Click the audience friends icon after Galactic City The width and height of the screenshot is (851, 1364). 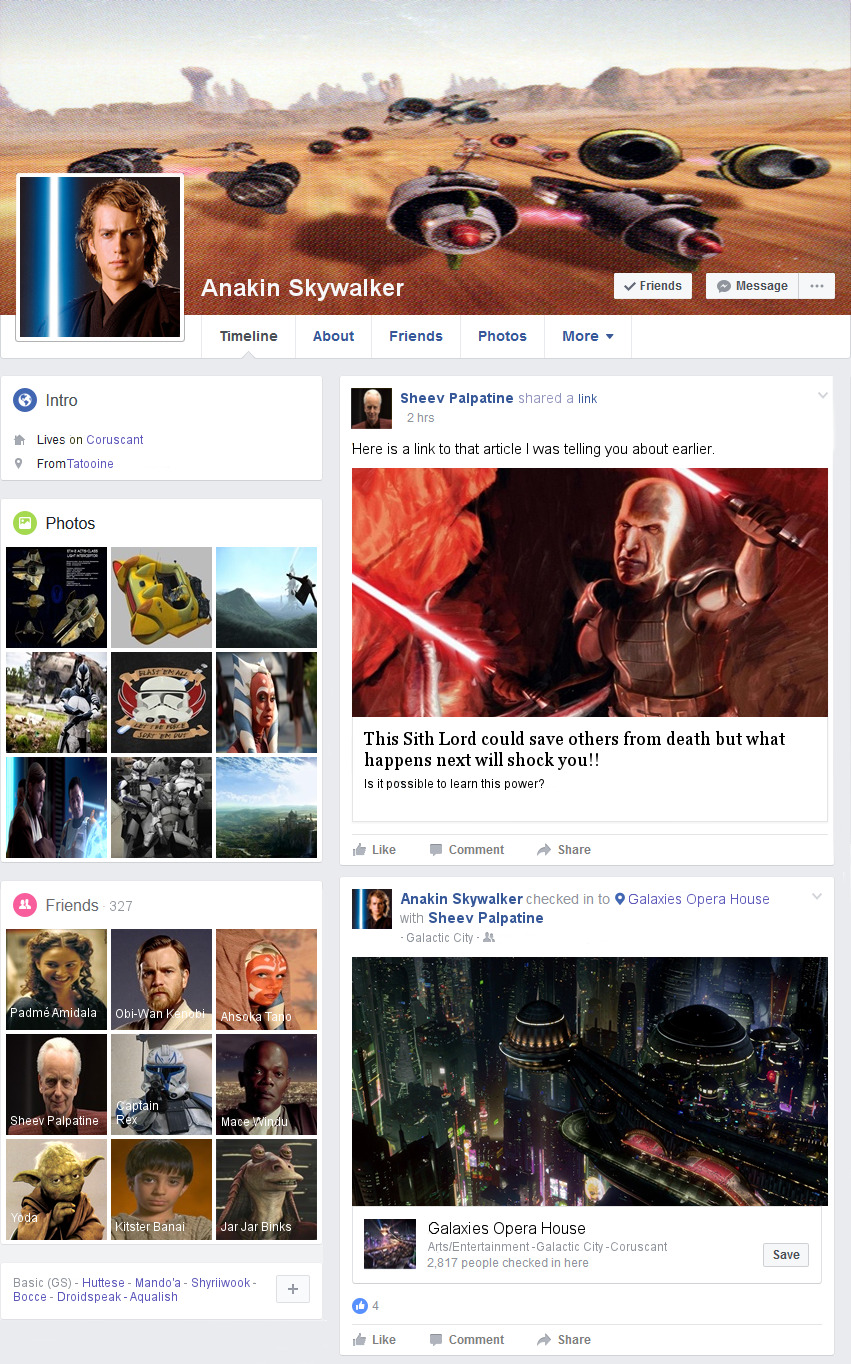tap(489, 938)
